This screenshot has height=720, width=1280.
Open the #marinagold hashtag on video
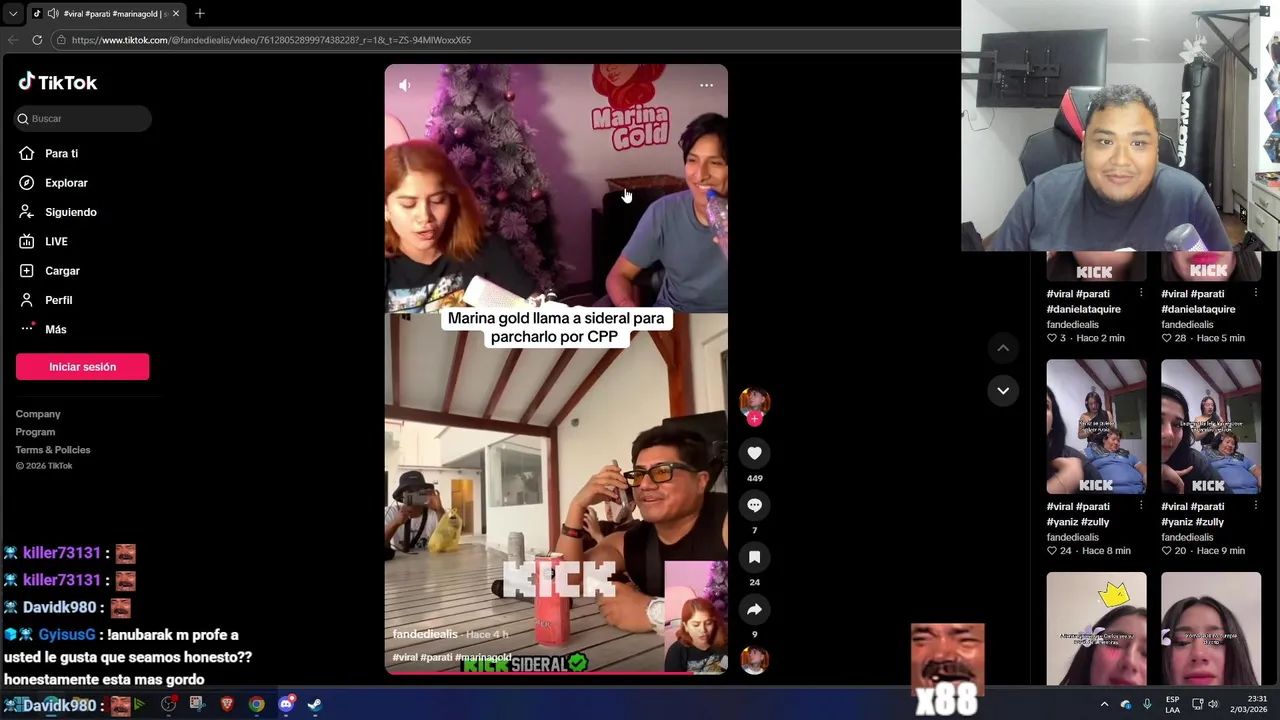tap(482, 657)
